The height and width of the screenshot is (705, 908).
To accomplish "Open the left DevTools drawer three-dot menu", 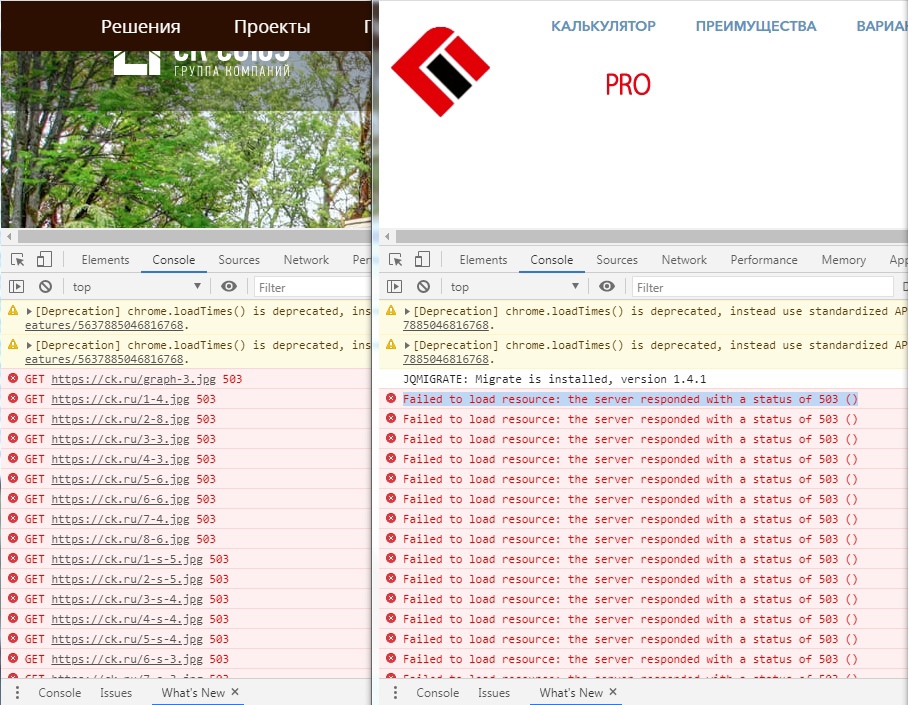I will click(17, 692).
